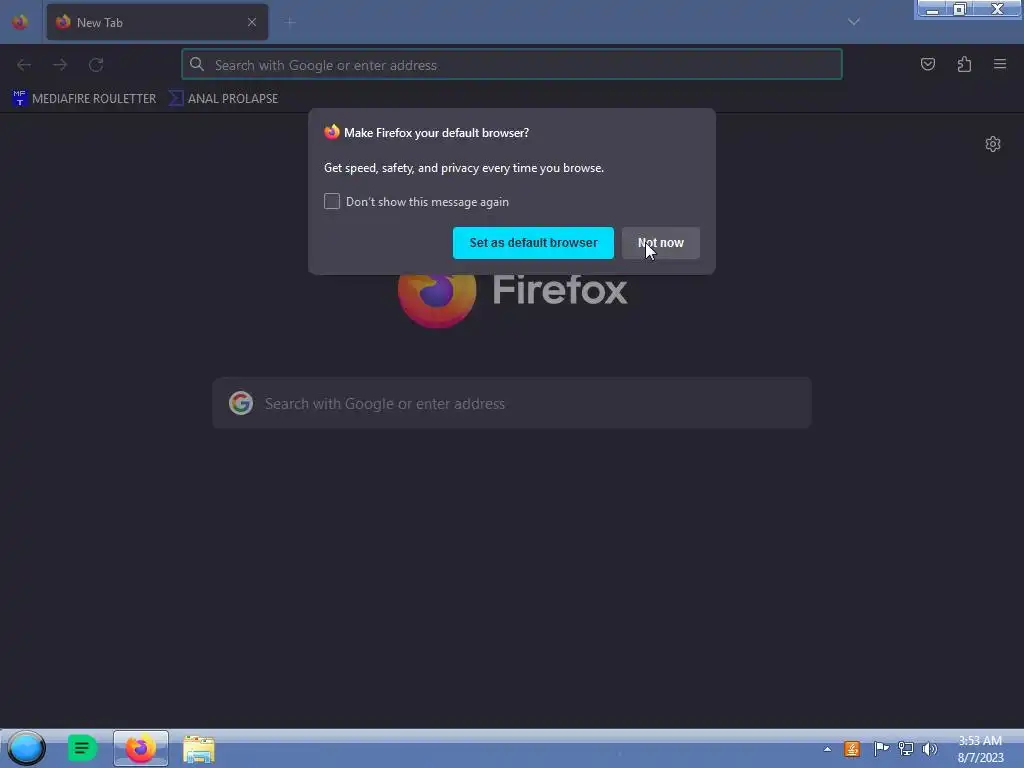Click the second bookmark in the bookmarks toolbar
Image resolution: width=1024 pixels, height=768 pixels.
click(223, 99)
